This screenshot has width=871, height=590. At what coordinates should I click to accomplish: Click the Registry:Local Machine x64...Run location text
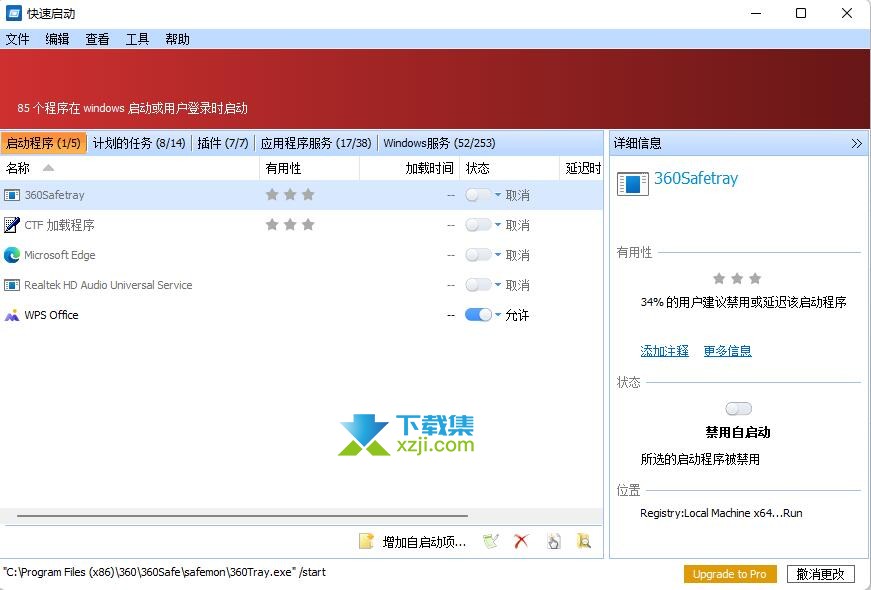click(x=721, y=513)
